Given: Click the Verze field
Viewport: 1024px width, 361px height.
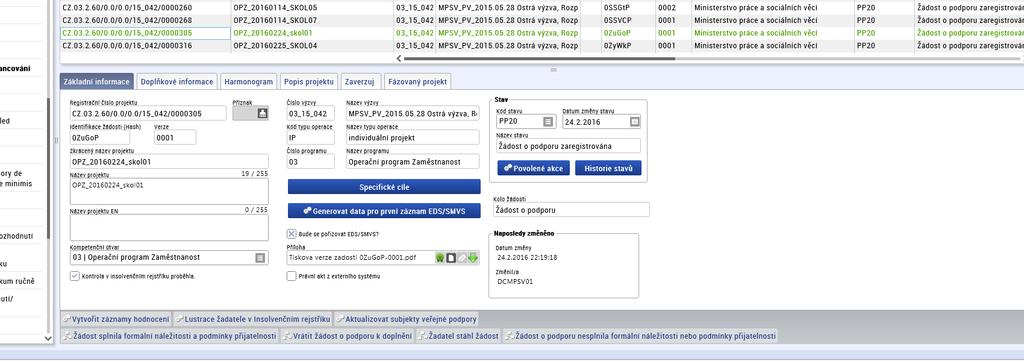Looking at the screenshot, I should pos(175,138).
